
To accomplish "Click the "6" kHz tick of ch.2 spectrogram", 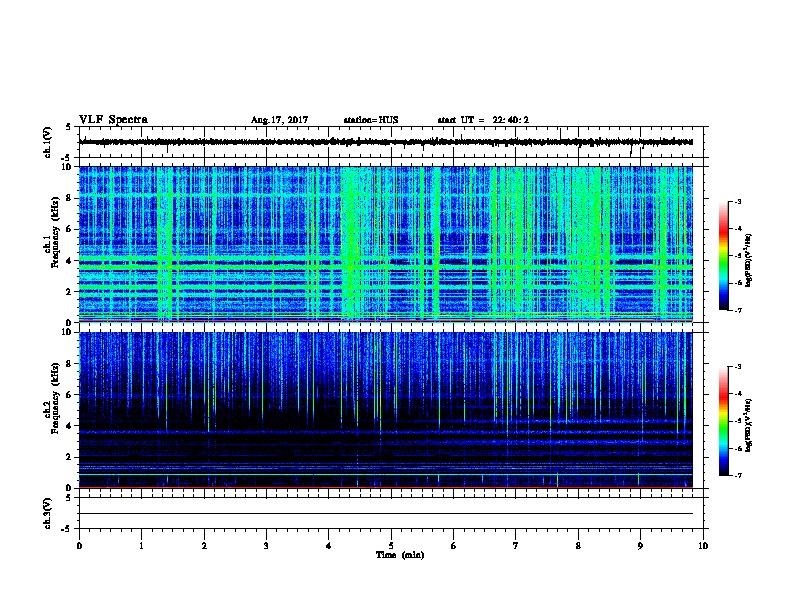I will (x=70, y=395).
